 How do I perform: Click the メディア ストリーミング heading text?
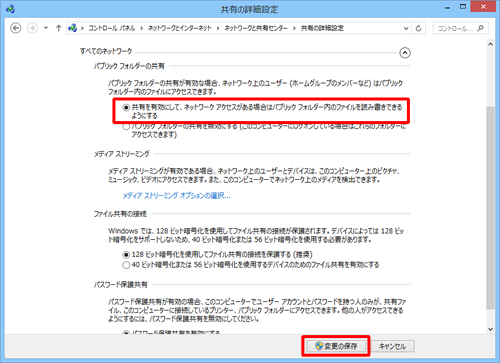pyautogui.click(x=121, y=154)
